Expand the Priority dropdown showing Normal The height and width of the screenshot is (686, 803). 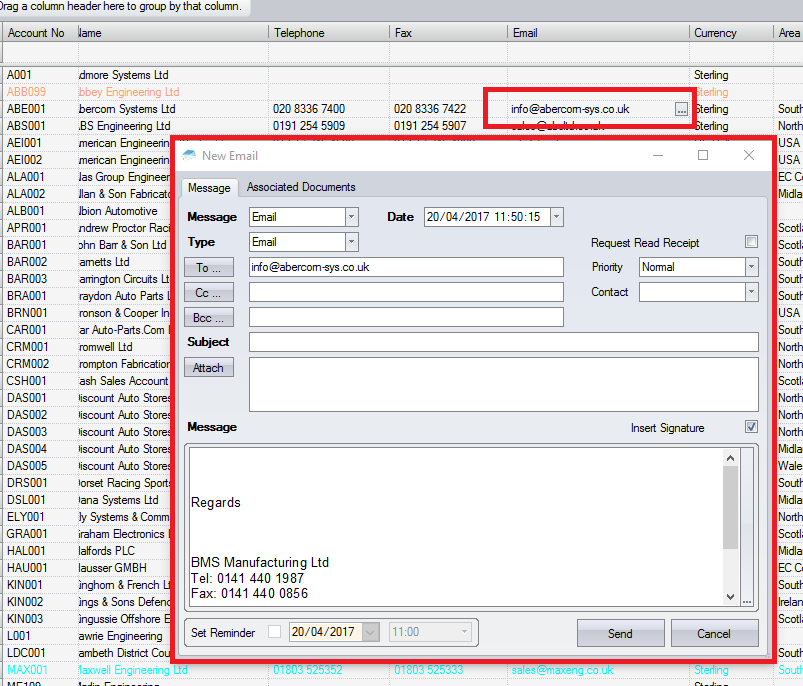coord(750,267)
